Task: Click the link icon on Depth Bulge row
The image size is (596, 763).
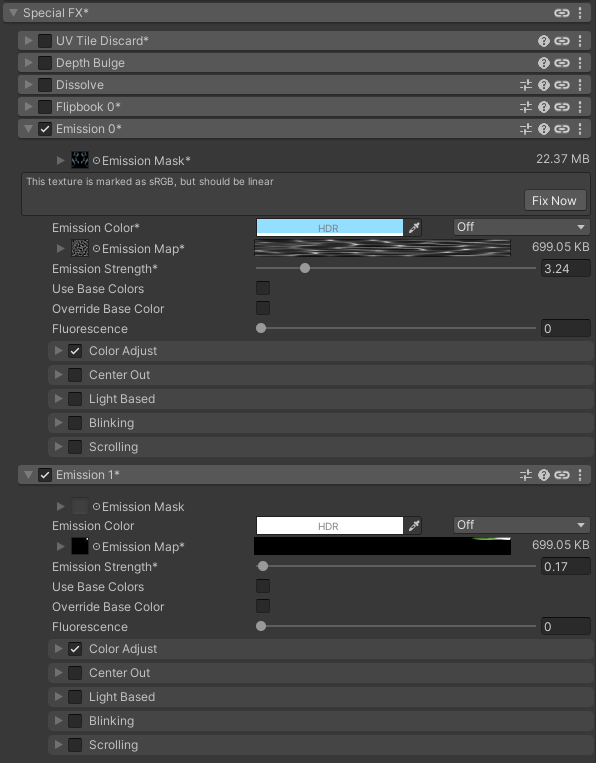Action: click(561, 63)
